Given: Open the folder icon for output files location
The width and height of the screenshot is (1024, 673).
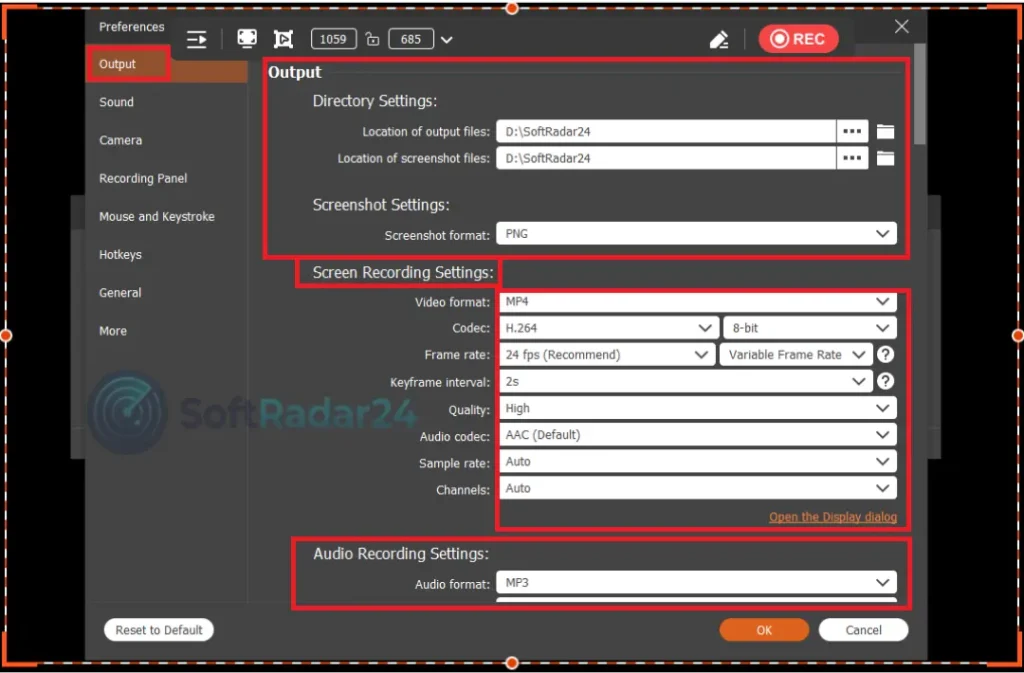Looking at the screenshot, I should [x=885, y=130].
